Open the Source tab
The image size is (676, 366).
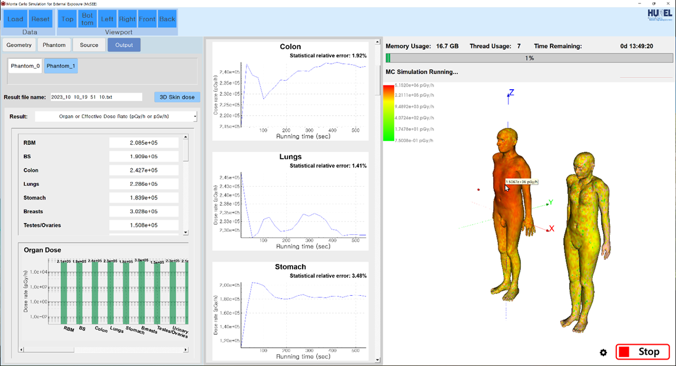point(89,45)
